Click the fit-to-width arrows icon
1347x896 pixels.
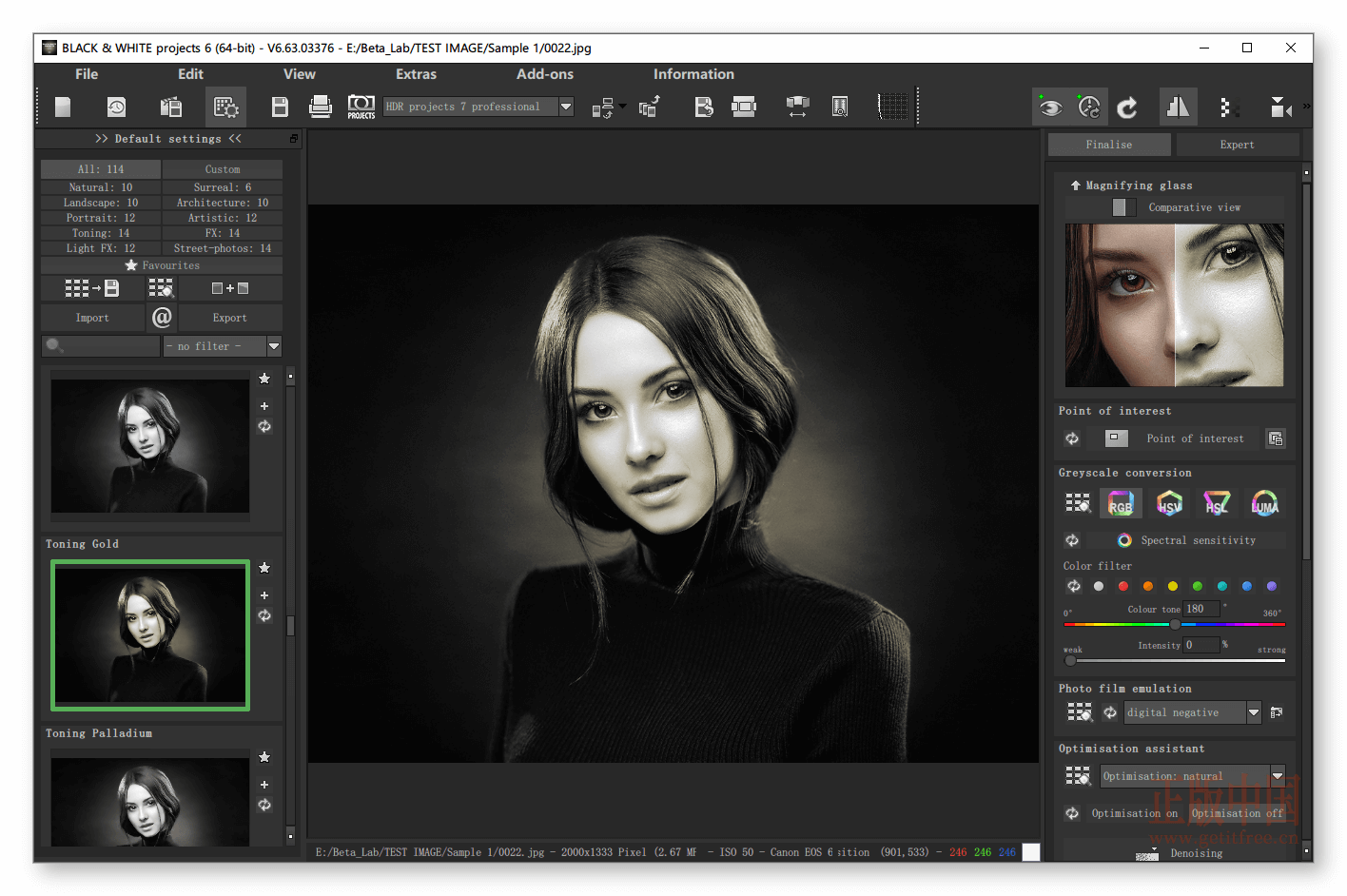pos(797,107)
